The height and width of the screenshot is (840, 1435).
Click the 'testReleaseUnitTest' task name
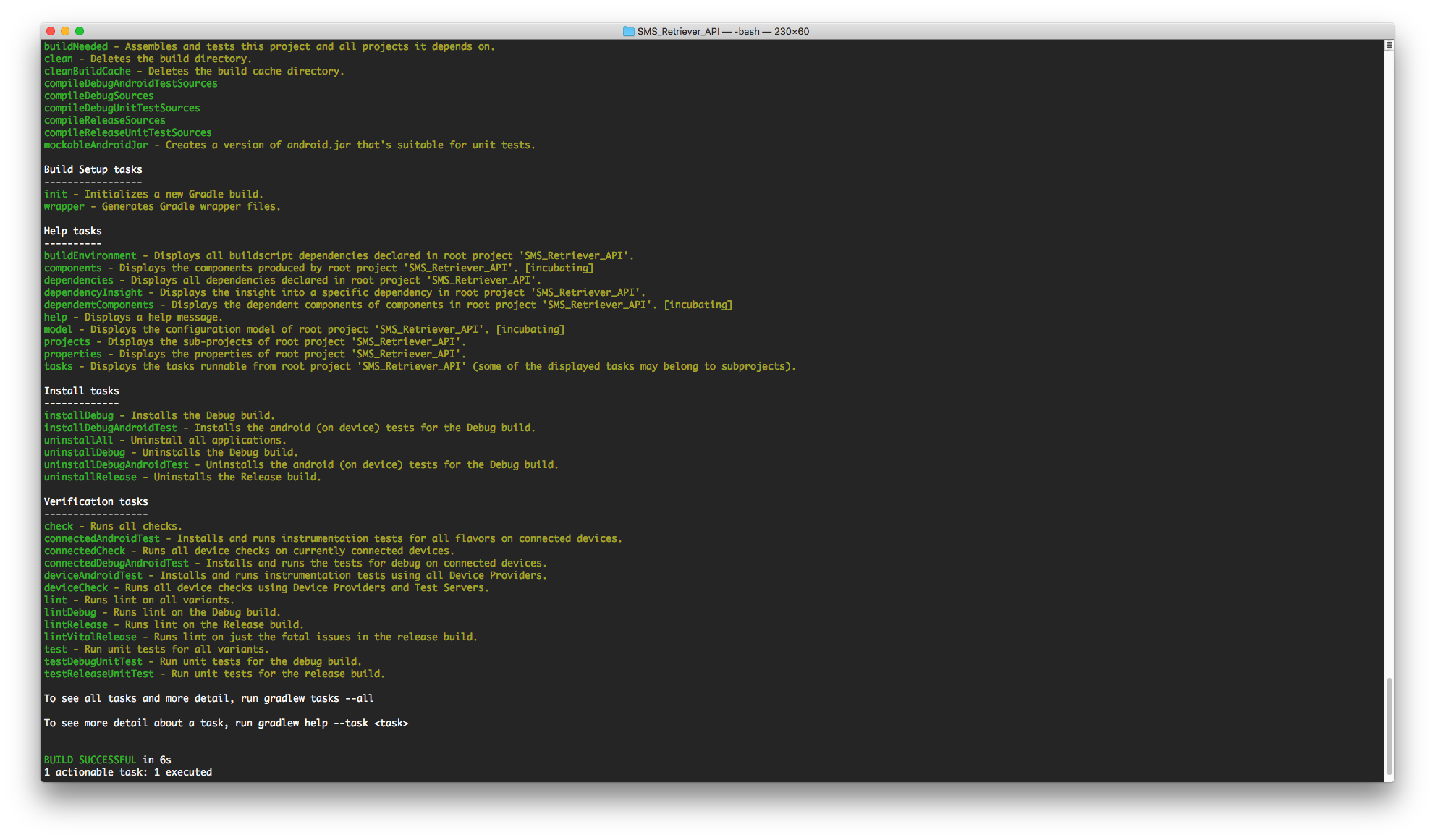point(99,674)
